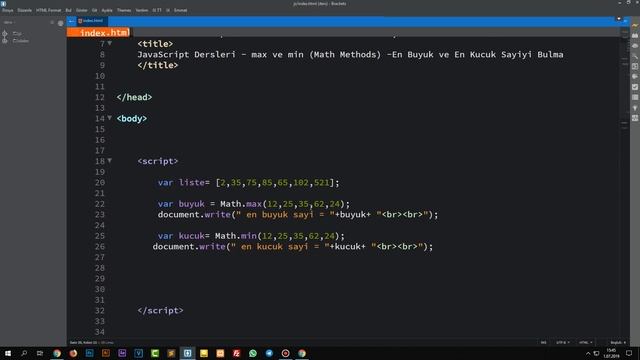Click the magic wand icon in right toolbar

[635, 56]
